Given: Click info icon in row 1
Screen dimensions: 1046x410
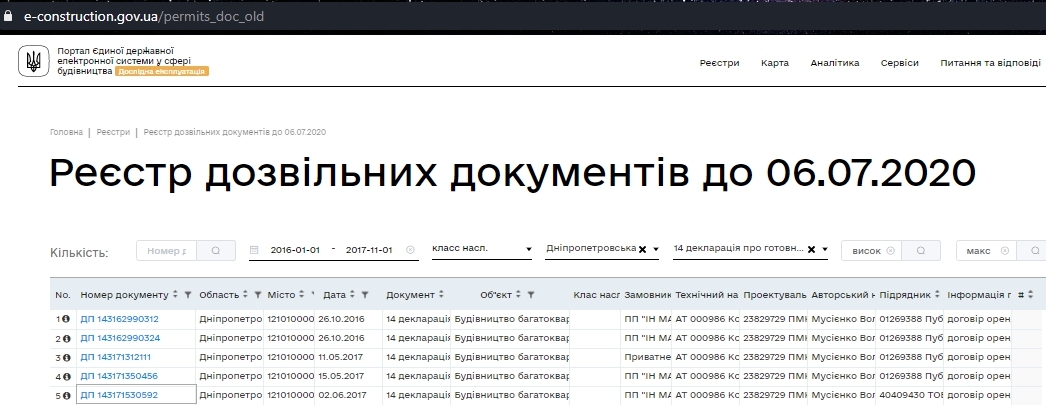Looking at the screenshot, I should click(66, 319).
